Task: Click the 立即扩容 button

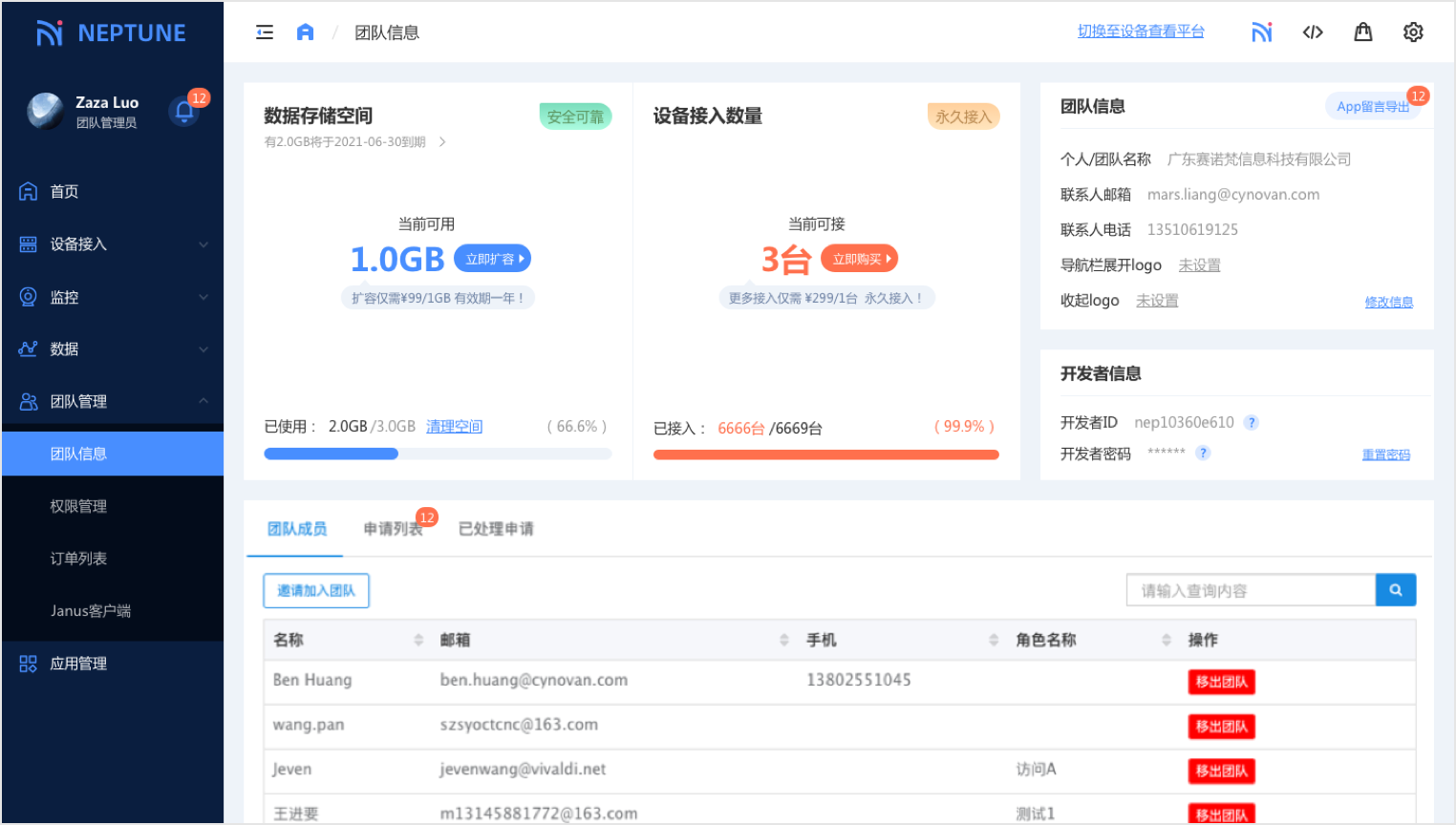Action: [x=493, y=259]
